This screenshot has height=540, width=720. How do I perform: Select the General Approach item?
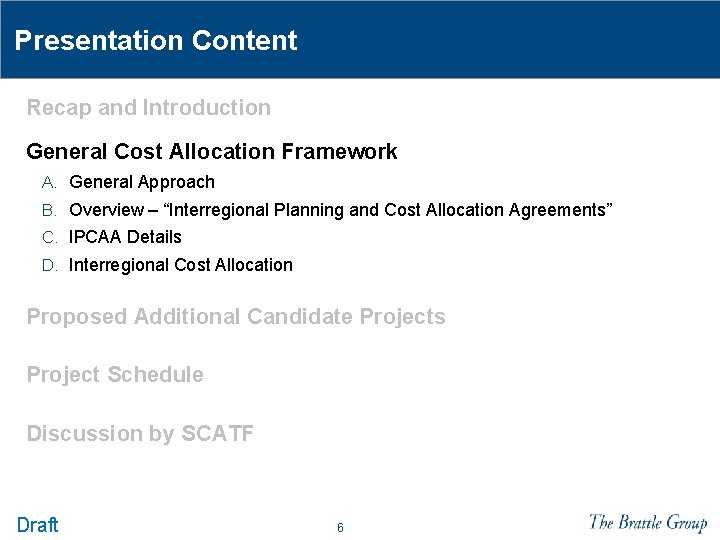coord(142,182)
